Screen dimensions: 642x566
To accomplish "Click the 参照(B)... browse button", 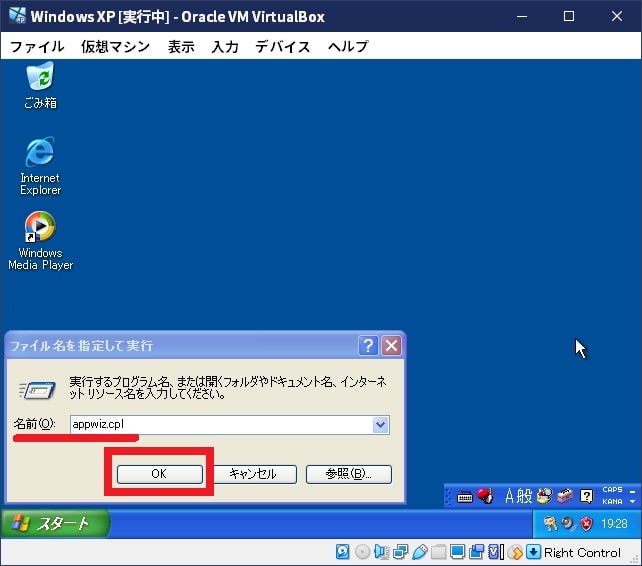I will click(x=349, y=474).
